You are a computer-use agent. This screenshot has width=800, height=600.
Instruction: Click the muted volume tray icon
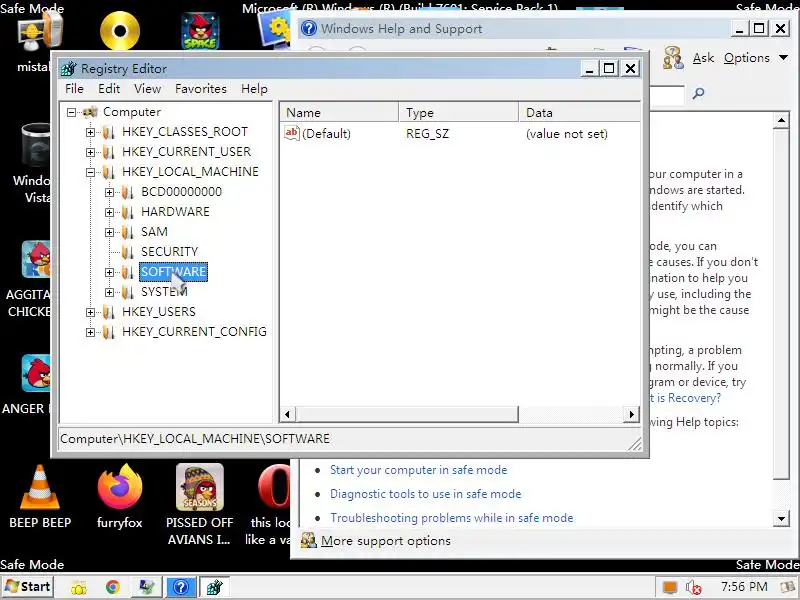click(x=693, y=588)
